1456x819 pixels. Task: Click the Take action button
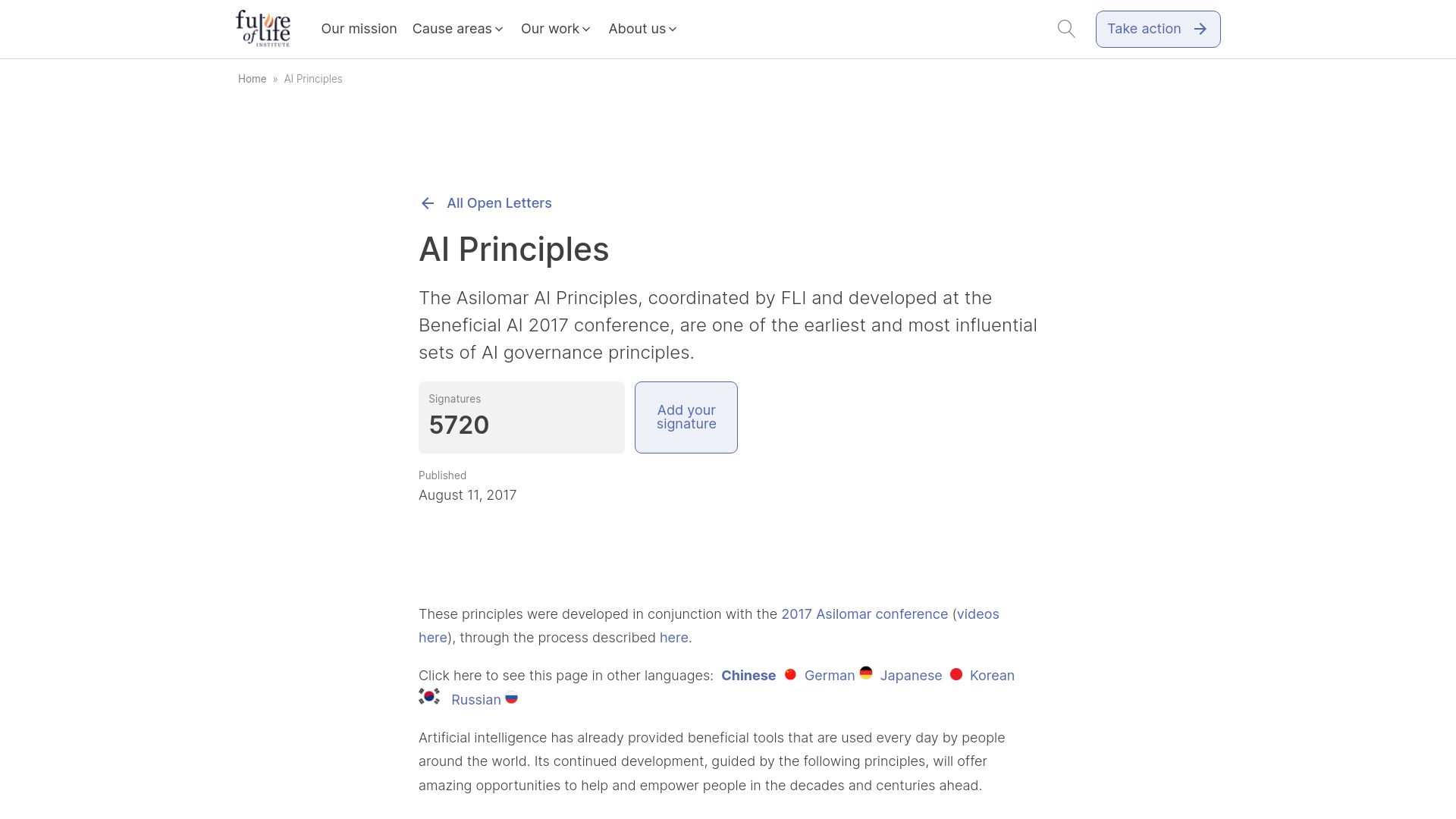[x=1158, y=29]
